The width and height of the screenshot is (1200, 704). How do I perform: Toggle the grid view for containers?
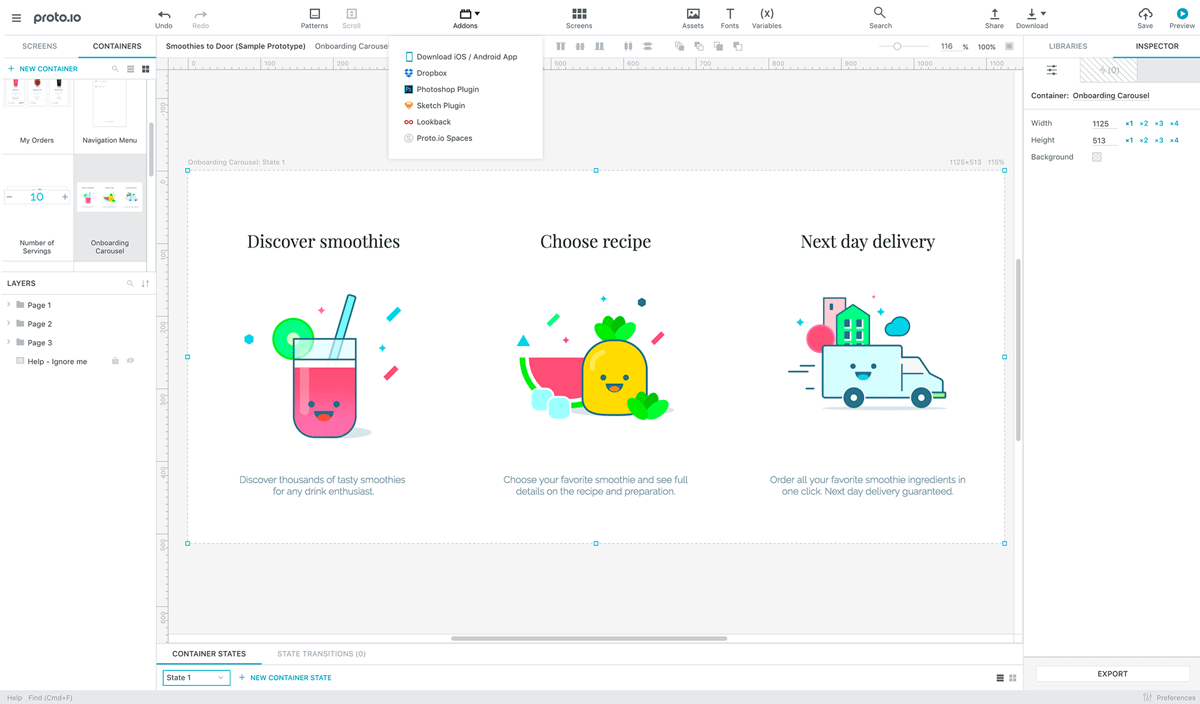pyautogui.click(x=144, y=68)
